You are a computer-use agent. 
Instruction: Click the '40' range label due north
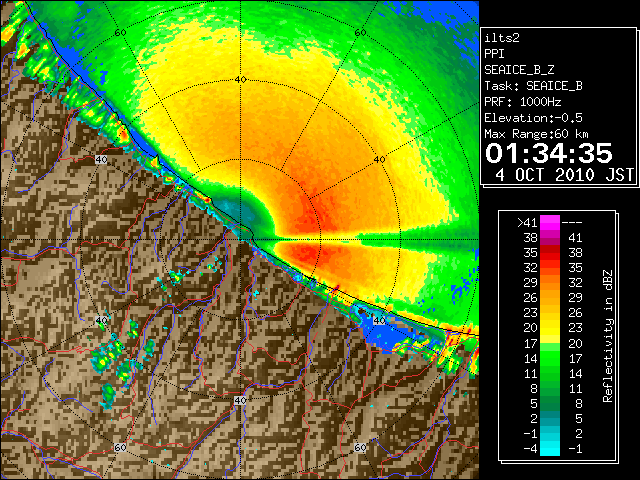tap(240, 80)
